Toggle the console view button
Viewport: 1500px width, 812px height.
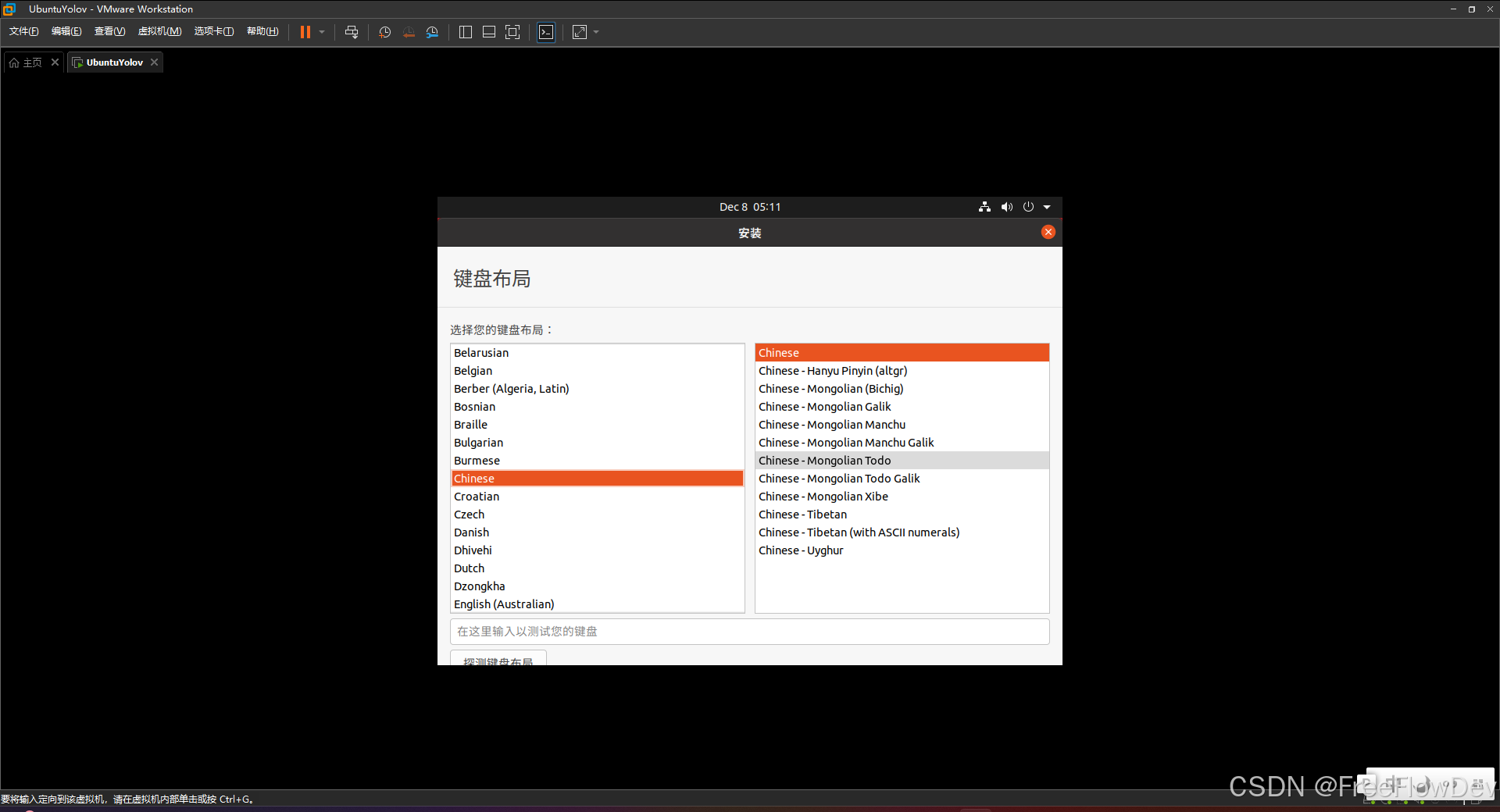coord(546,32)
